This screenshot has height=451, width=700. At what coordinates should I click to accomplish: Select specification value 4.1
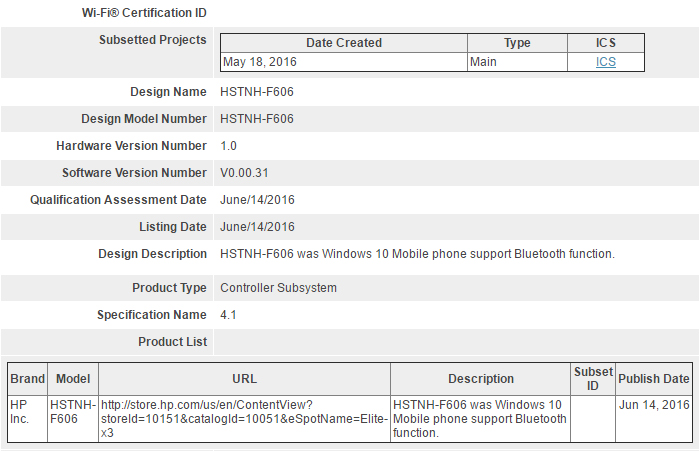(x=228, y=315)
